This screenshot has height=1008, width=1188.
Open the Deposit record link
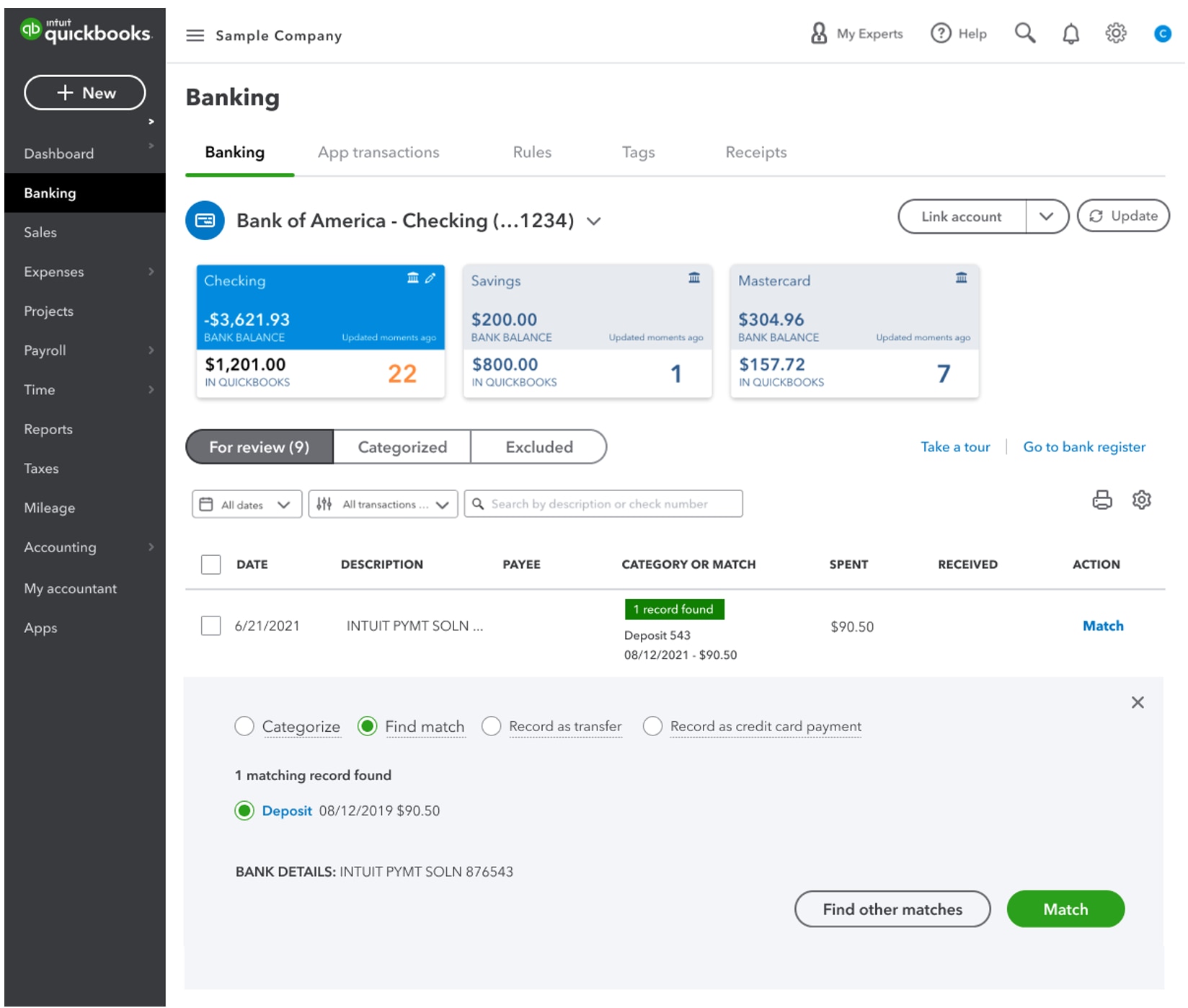point(287,810)
